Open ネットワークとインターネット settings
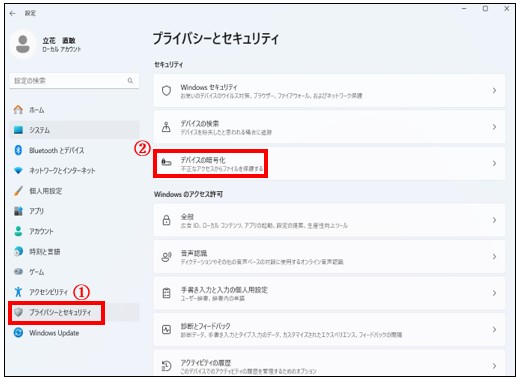The width and height of the screenshot is (517, 377). click(x=74, y=171)
